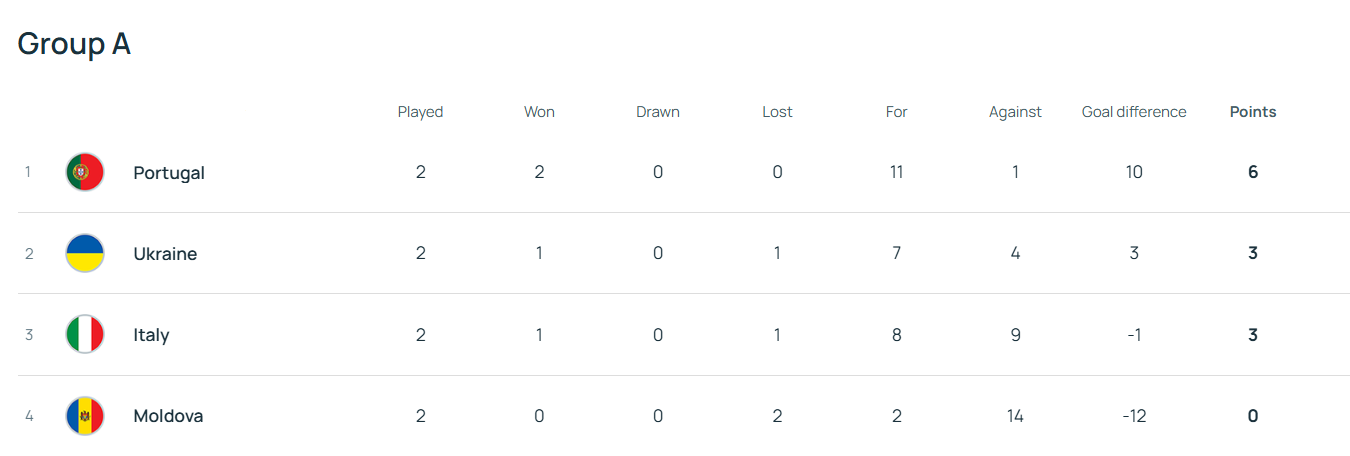Click Portugal's points value of 6
Viewport: 1350px width, 456px height.
[x=1253, y=172]
